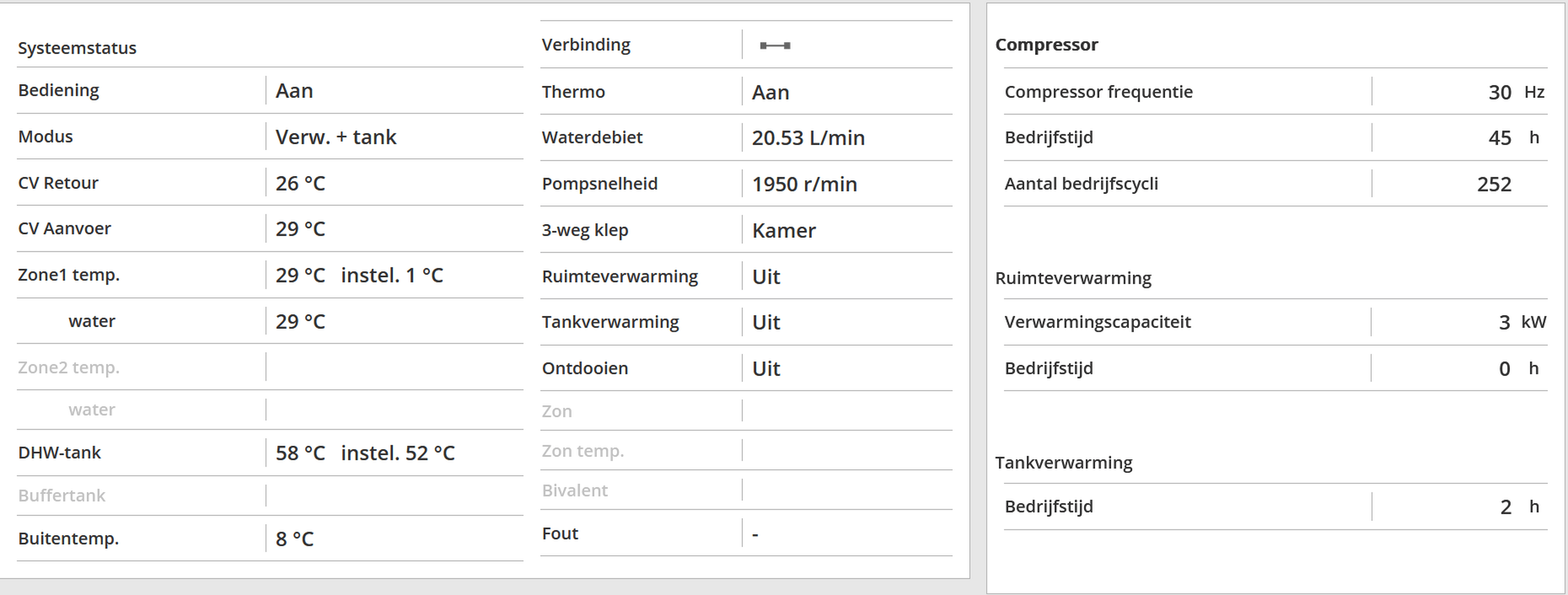1568x595 pixels.
Task: Click the CV Aanvoer value 29 °C
Action: click(x=300, y=229)
